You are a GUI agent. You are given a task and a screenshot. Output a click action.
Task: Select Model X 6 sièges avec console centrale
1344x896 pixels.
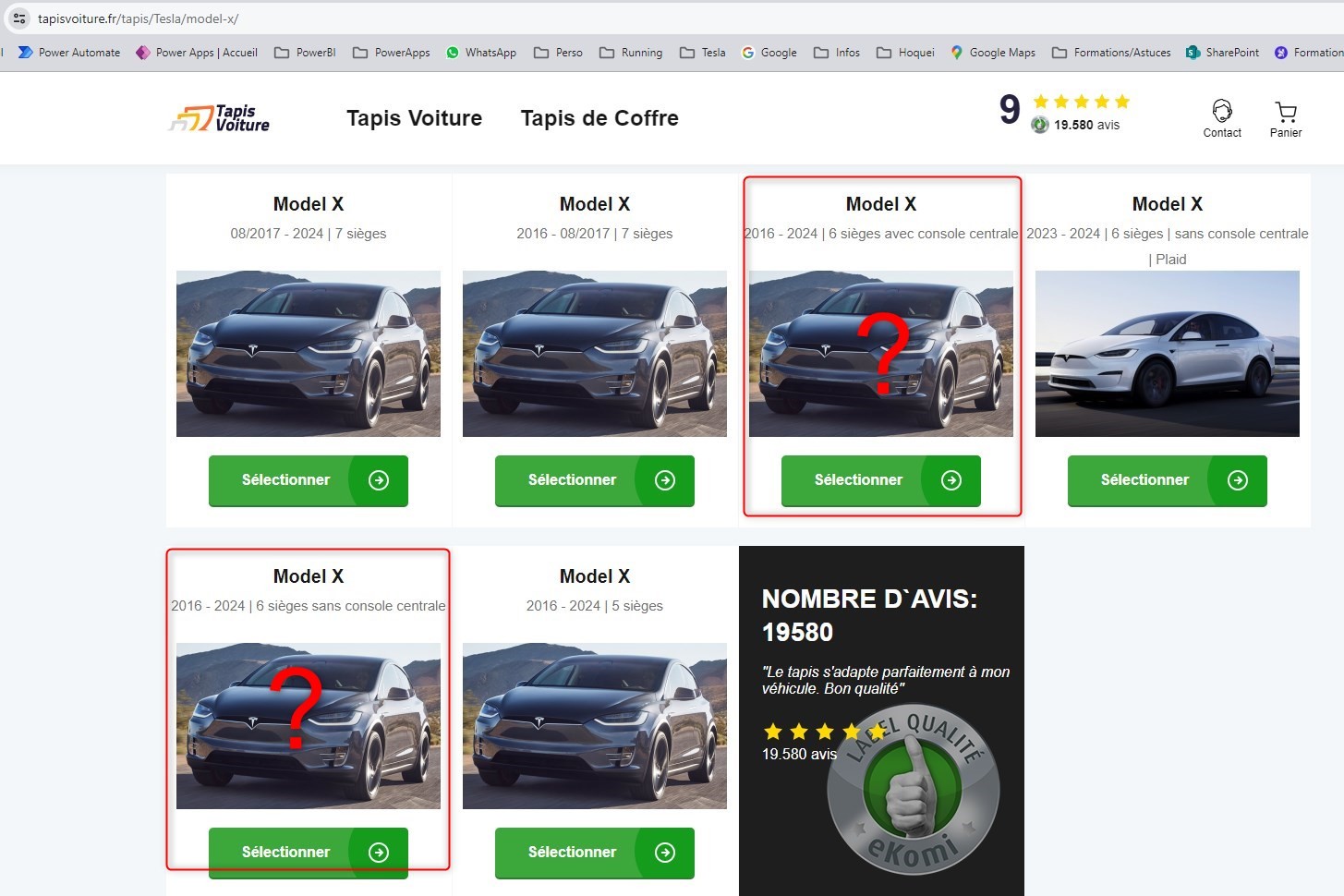[881, 480]
